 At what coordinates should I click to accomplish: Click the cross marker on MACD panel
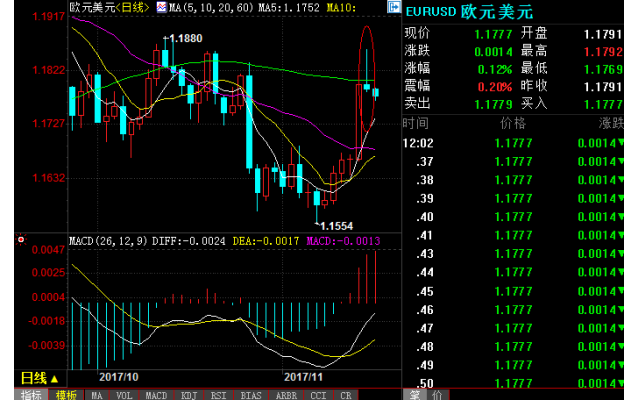point(20,240)
